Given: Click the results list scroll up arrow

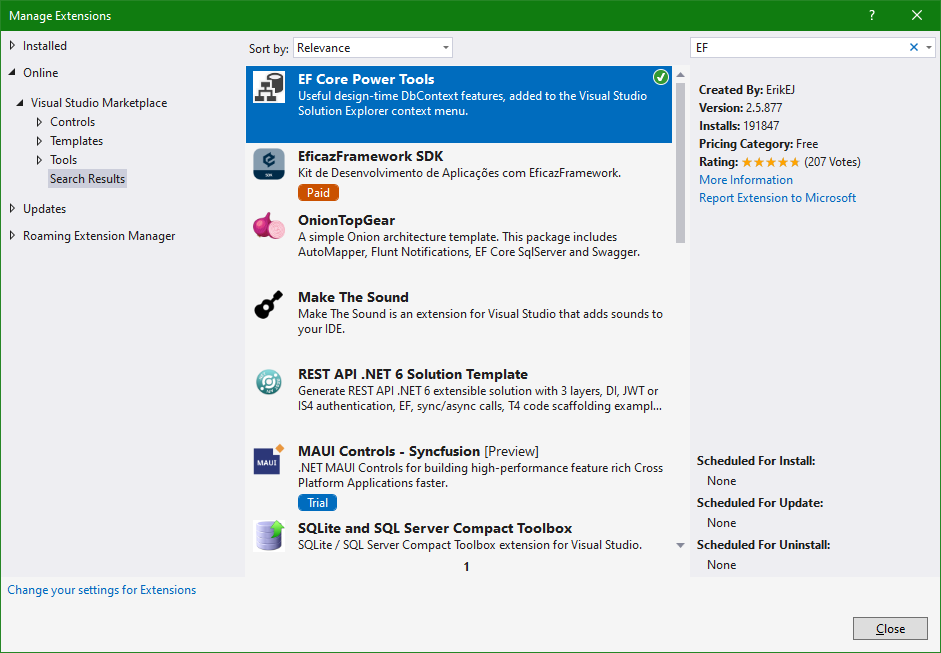Looking at the screenshot, I should pos(680,75).
